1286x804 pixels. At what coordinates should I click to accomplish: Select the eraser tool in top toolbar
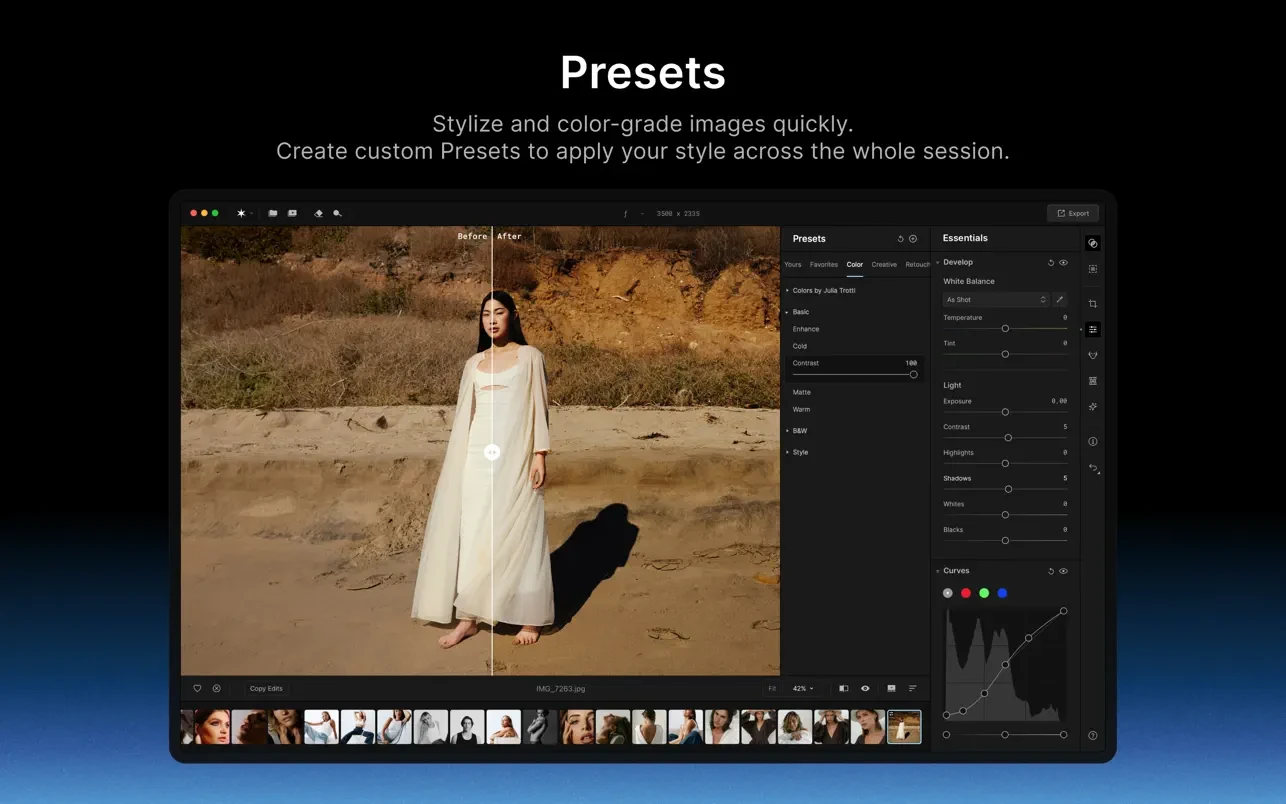tap(318, 213)
